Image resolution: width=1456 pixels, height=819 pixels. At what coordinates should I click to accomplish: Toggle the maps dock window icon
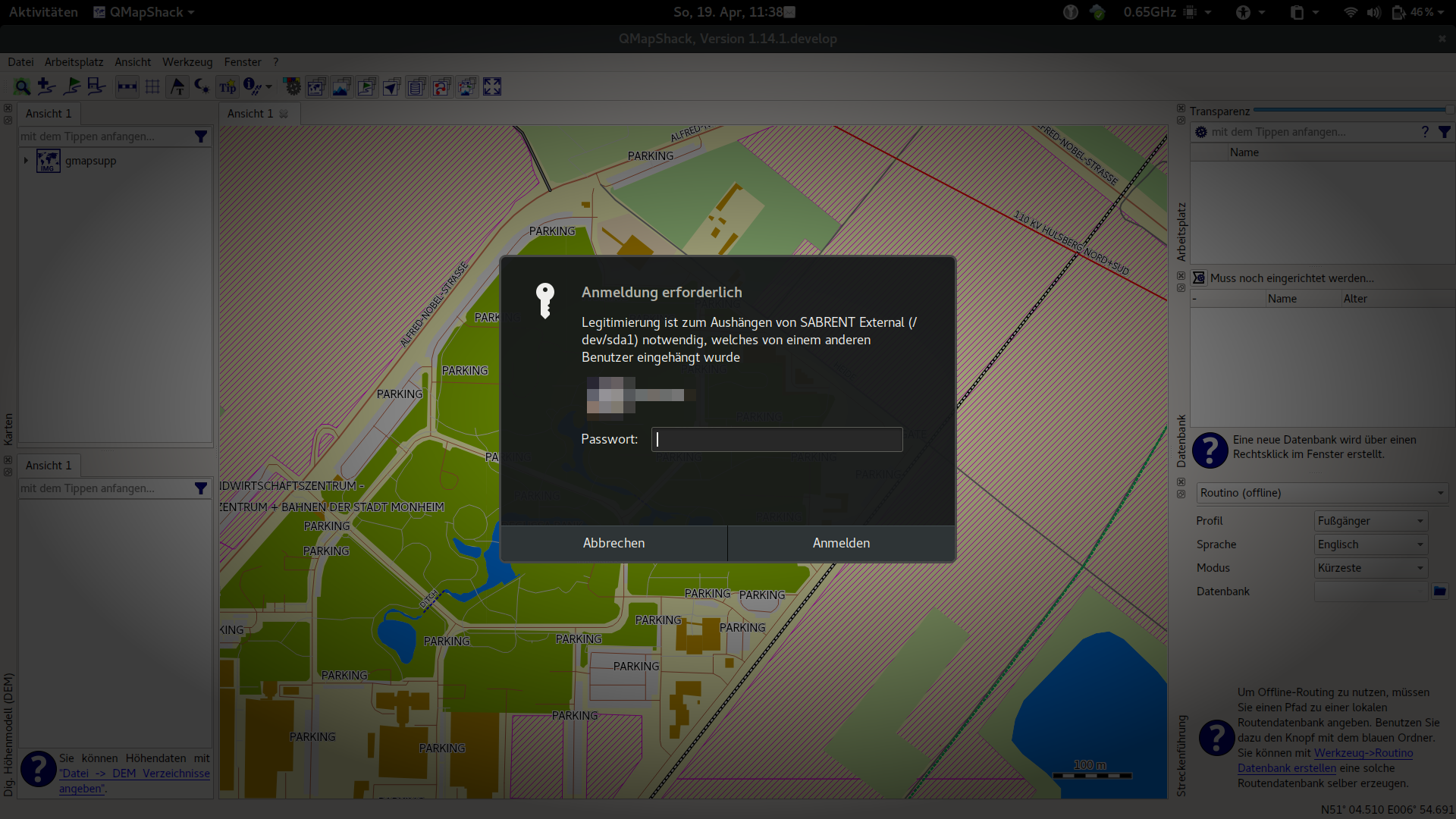click(x=316, y=87)
